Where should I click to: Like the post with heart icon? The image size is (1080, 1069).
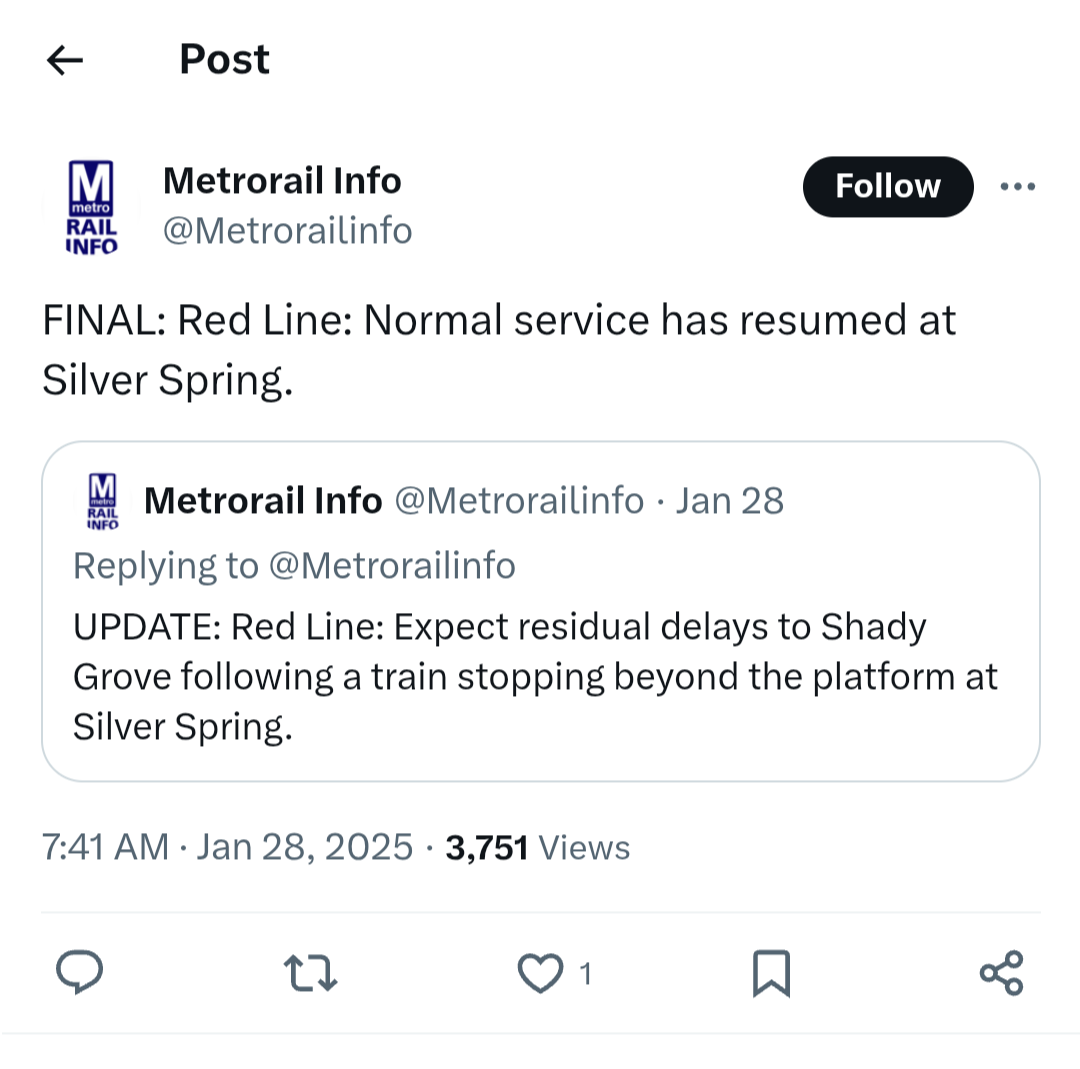541,973
